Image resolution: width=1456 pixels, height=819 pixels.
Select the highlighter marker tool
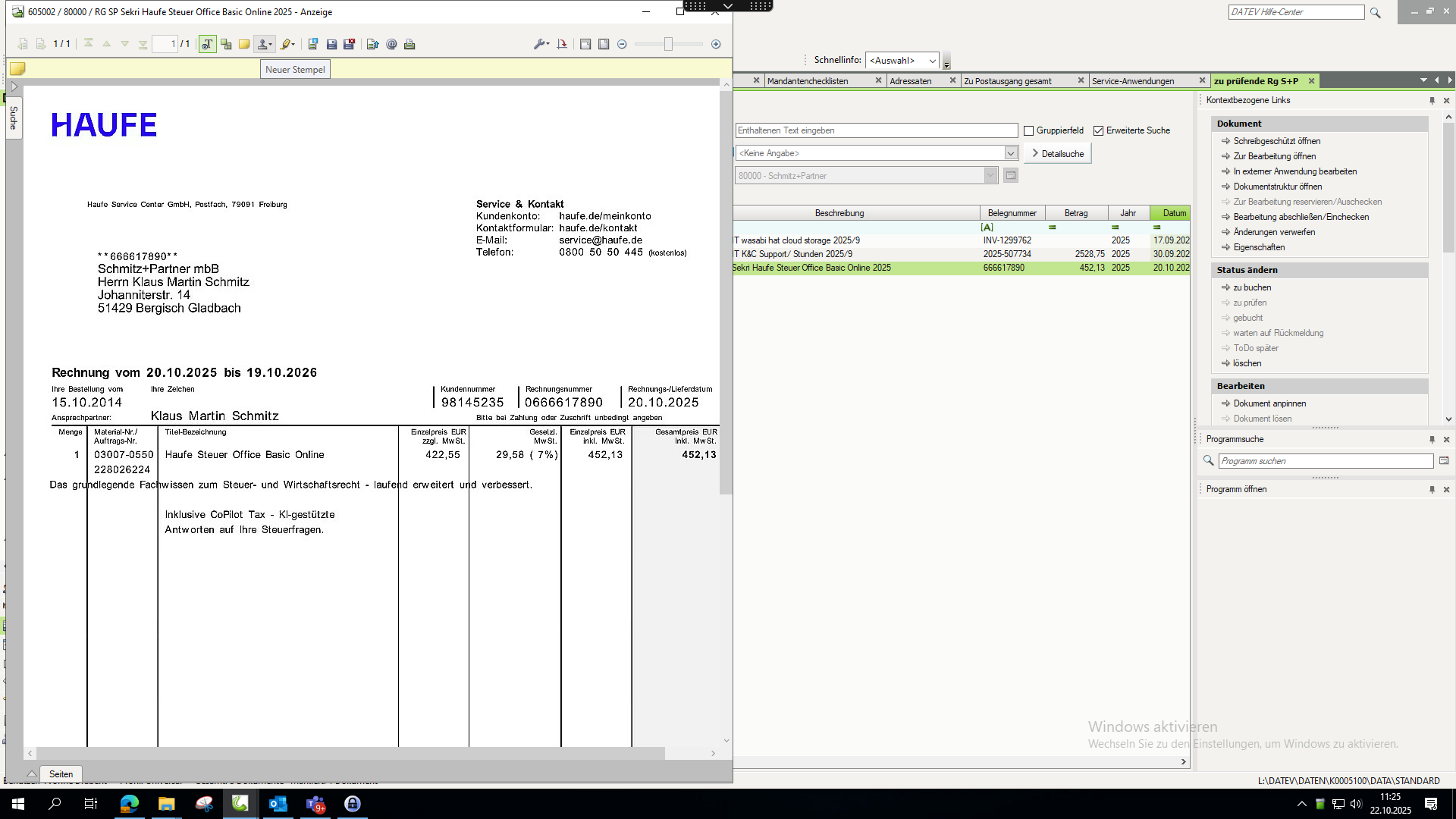pos(286,44)
